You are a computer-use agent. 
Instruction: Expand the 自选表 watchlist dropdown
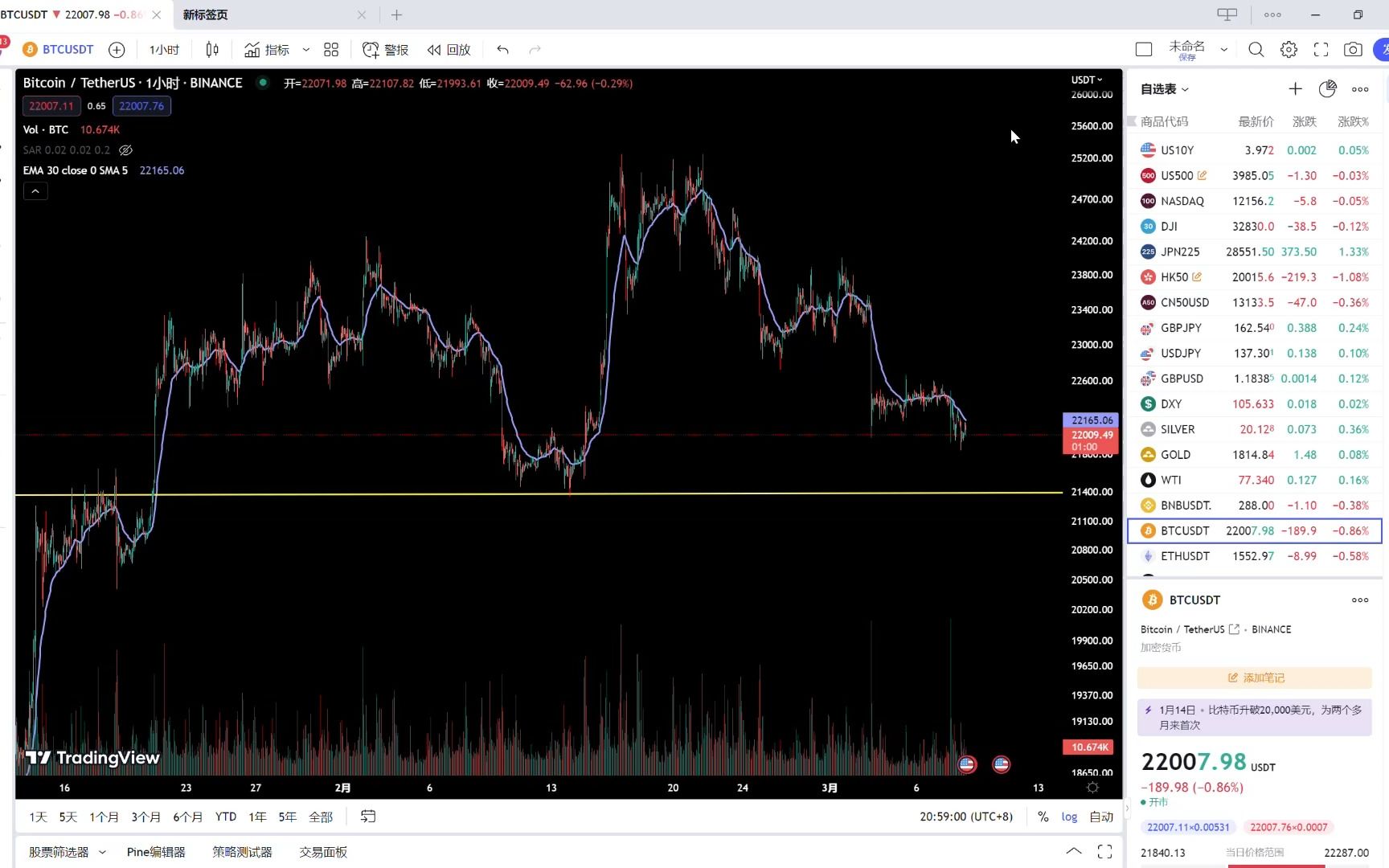click(1165, 89)
